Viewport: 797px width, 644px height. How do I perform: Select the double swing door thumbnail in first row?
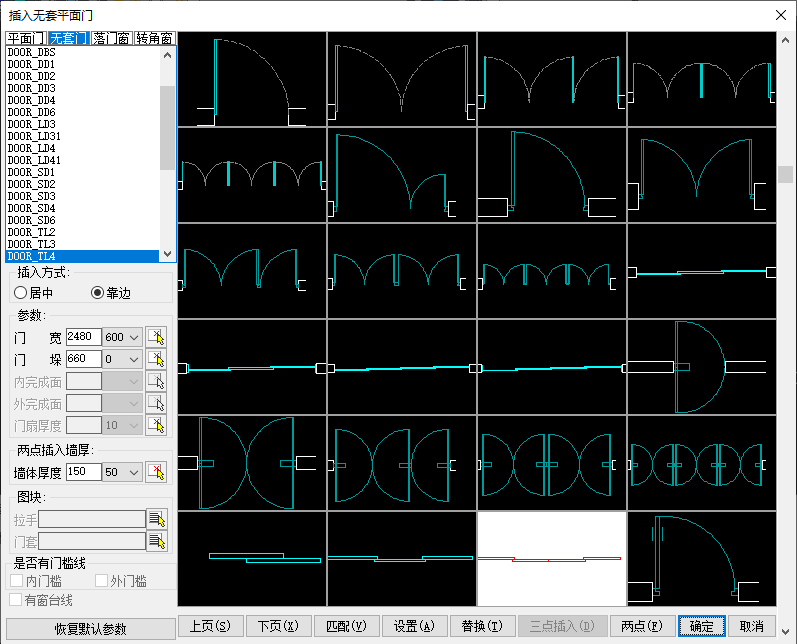click(x=402, y=79)
